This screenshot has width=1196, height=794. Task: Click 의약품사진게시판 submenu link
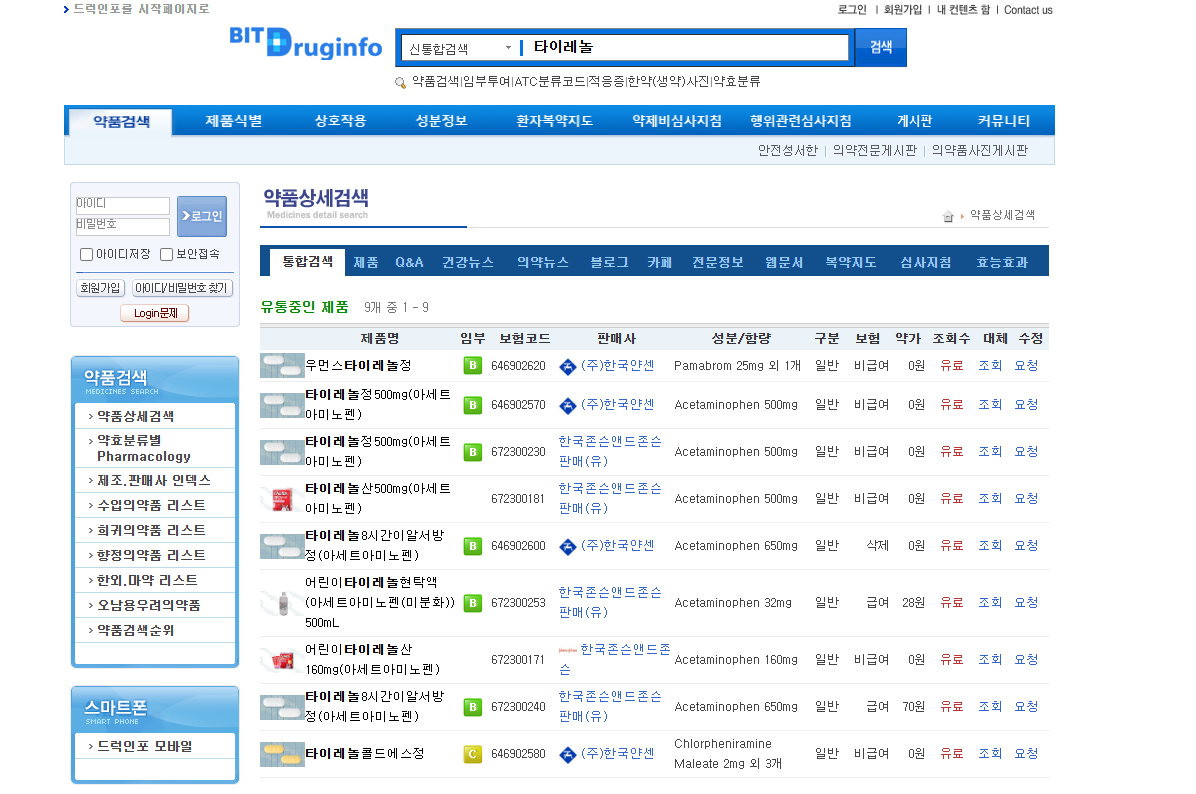(x=980, y=151)
